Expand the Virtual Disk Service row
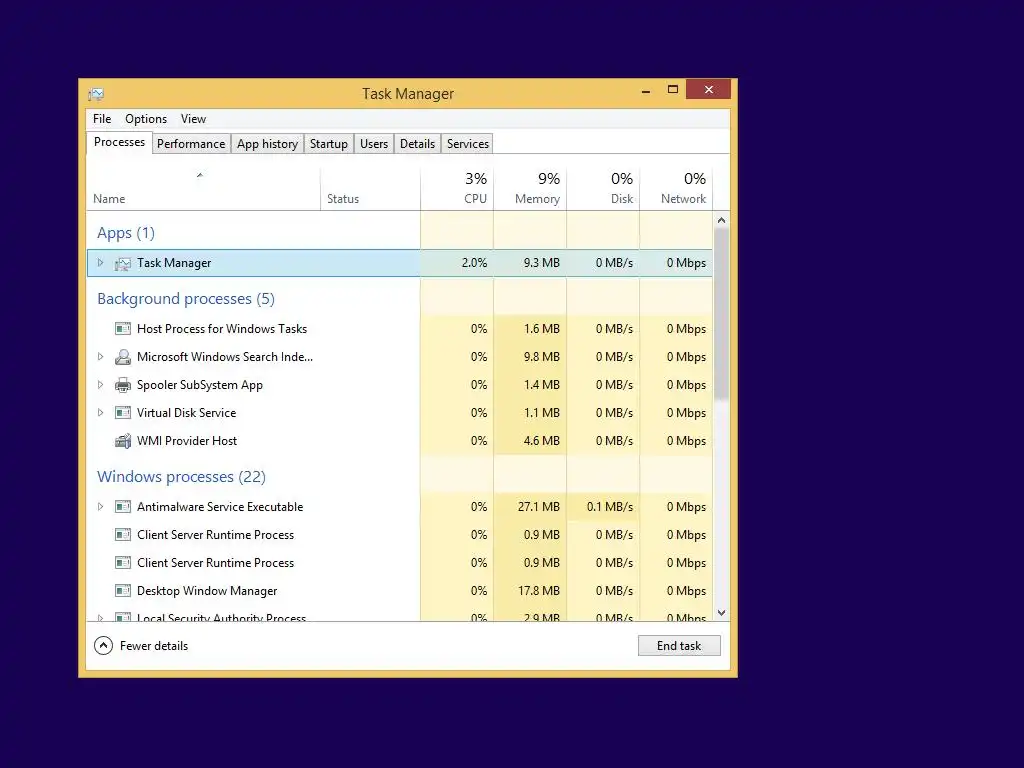 (101, 413)
